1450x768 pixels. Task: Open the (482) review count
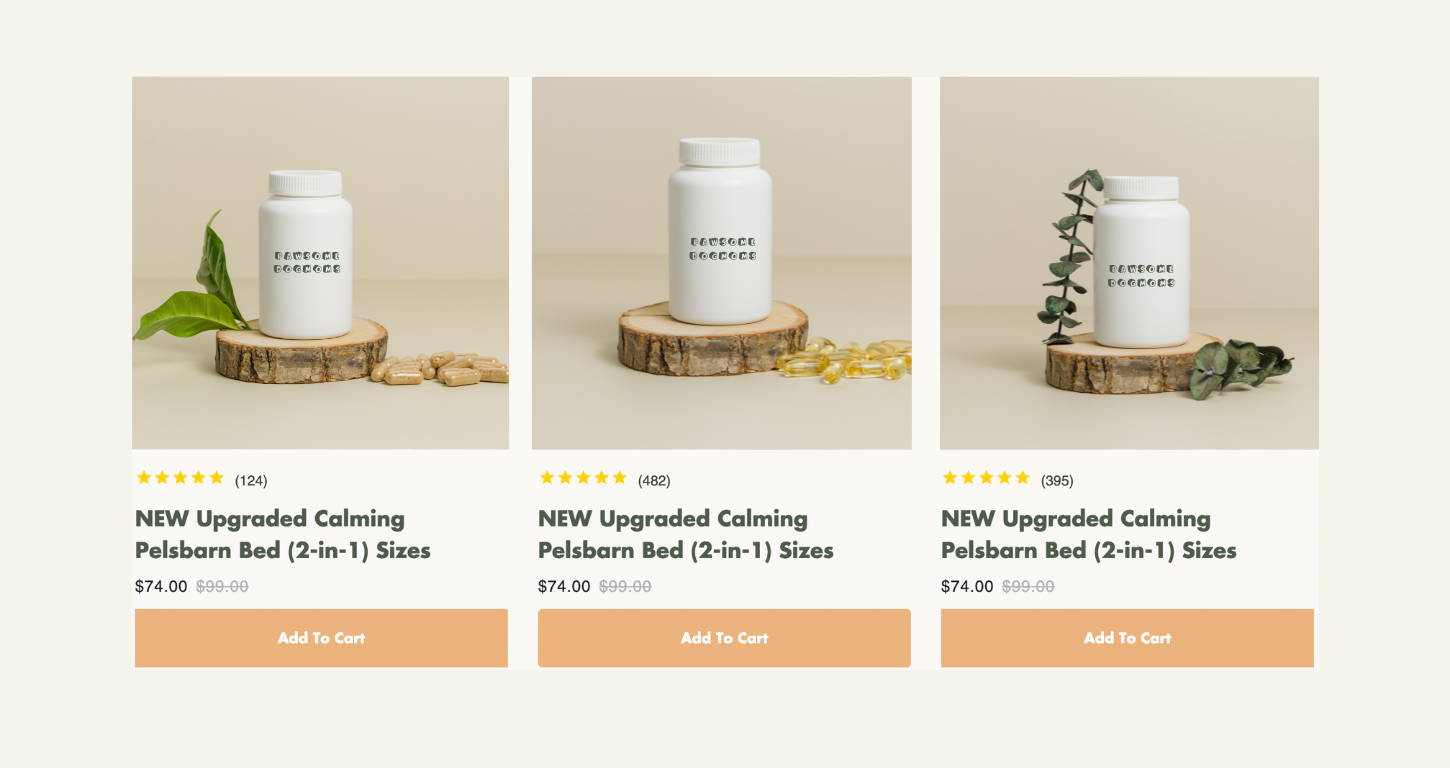[x=654, y=480]
